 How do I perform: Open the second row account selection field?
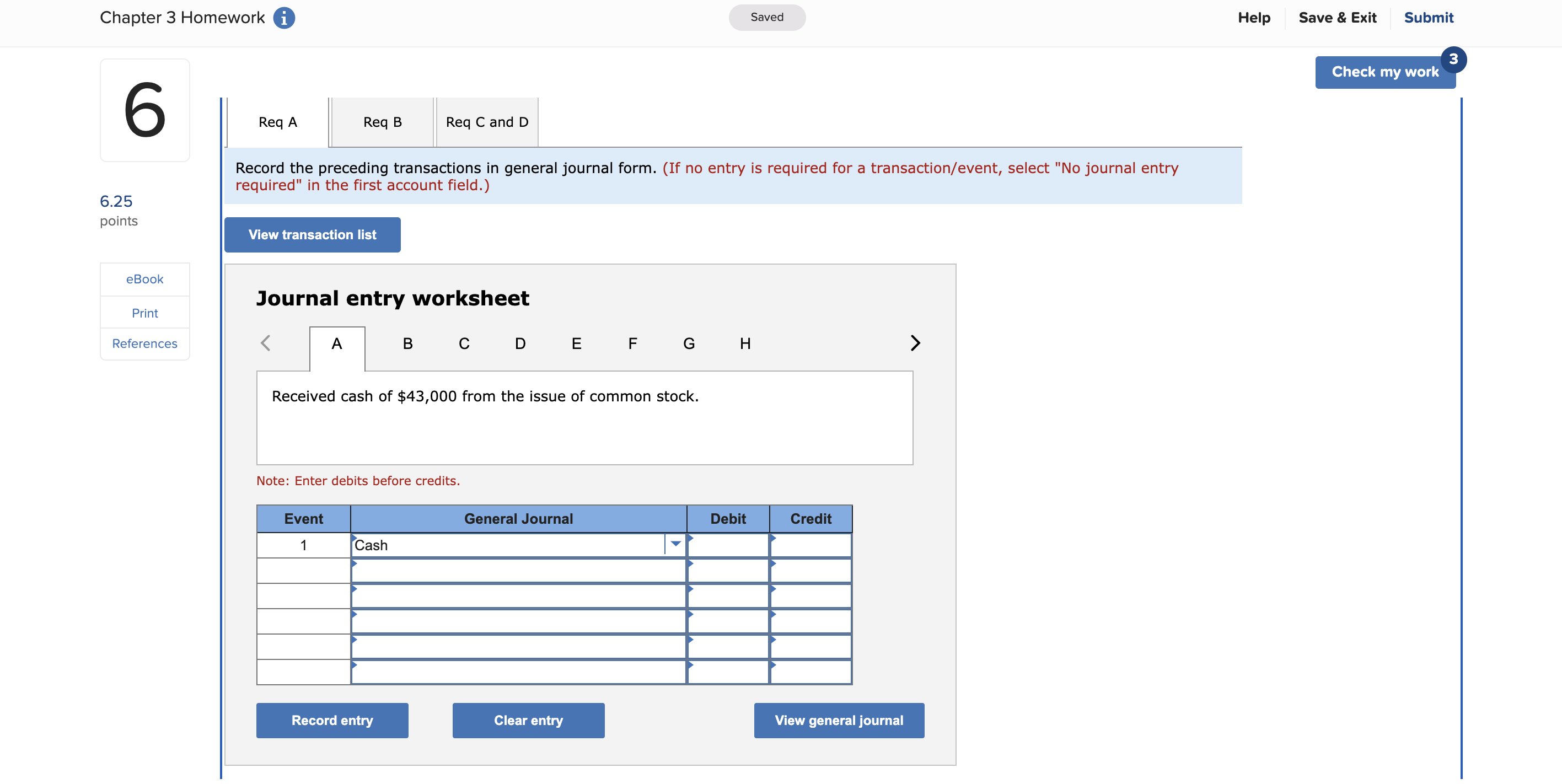point(518,571)
